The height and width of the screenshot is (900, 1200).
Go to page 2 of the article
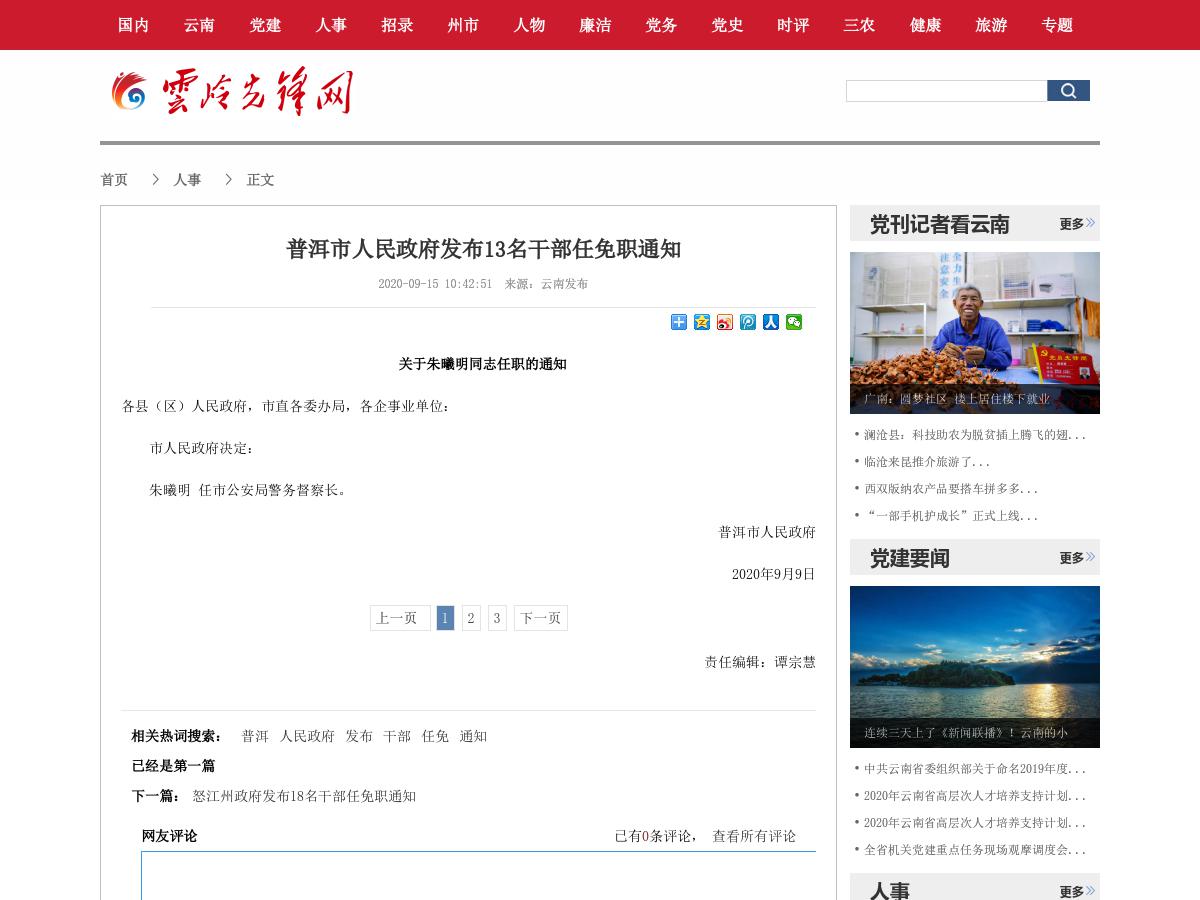pos(471,618)
